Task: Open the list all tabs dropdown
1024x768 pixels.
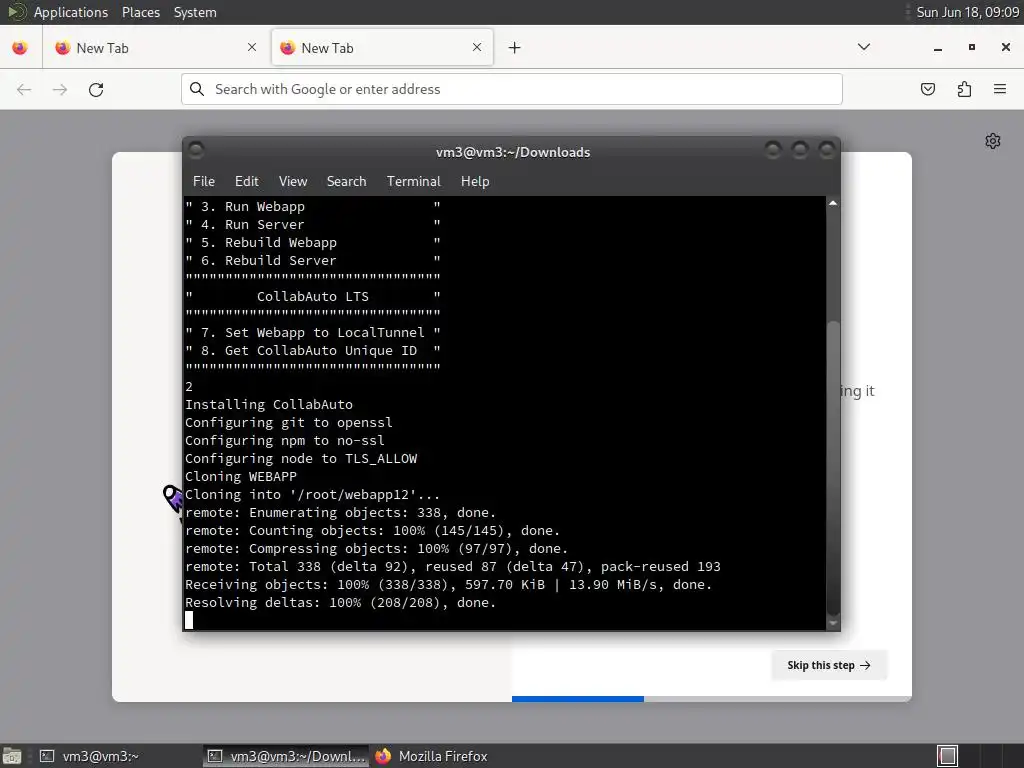Action: click(x=863, y=47)
